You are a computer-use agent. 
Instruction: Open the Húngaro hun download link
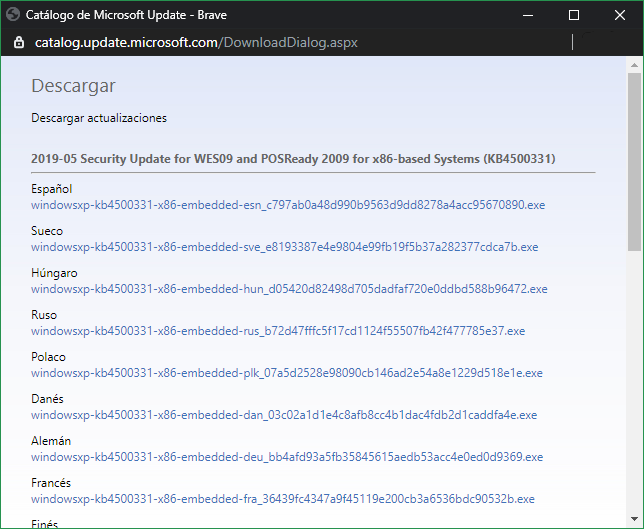(x=289, y=289)
